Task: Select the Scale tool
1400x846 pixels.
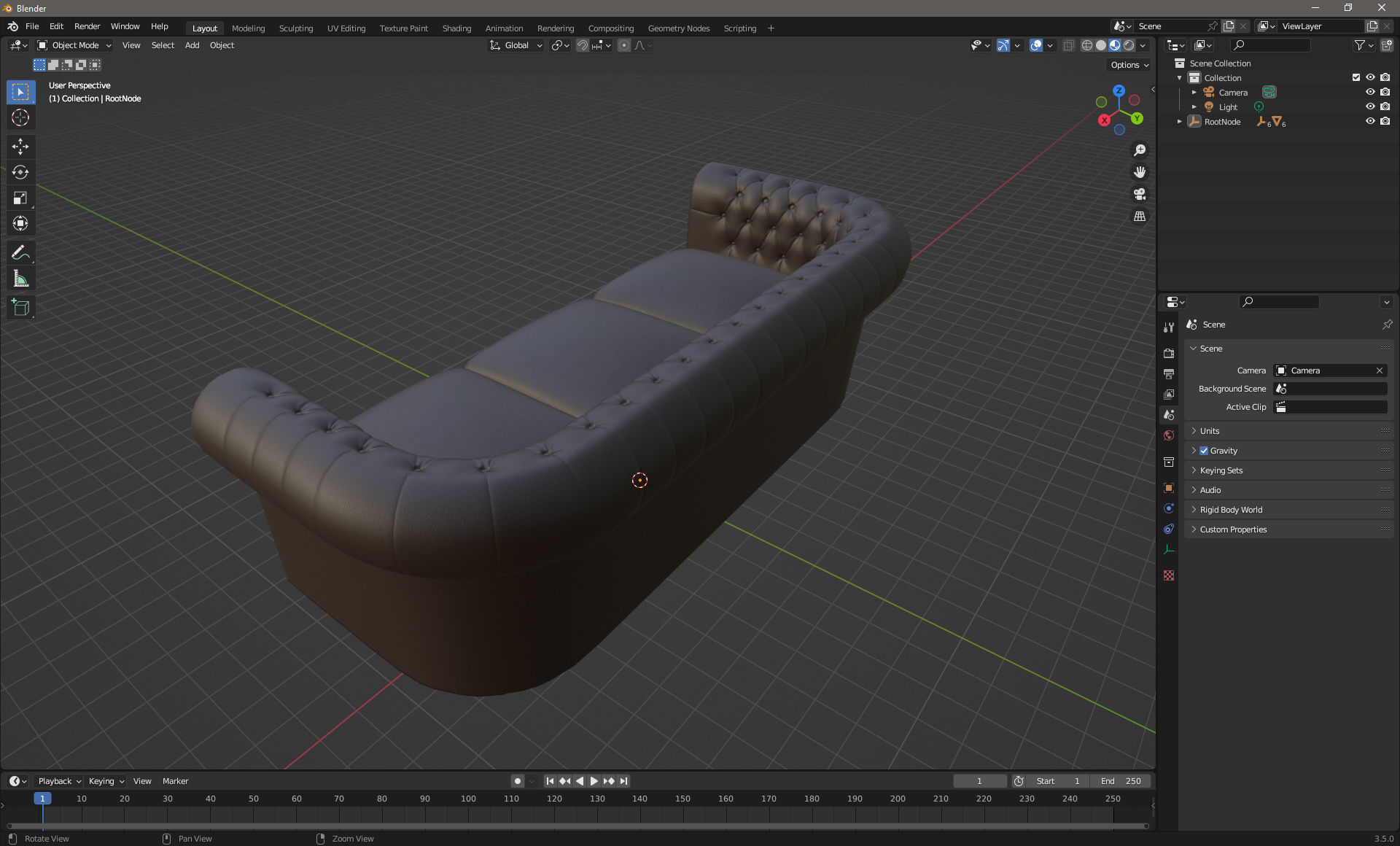Action: pos(20,198)
